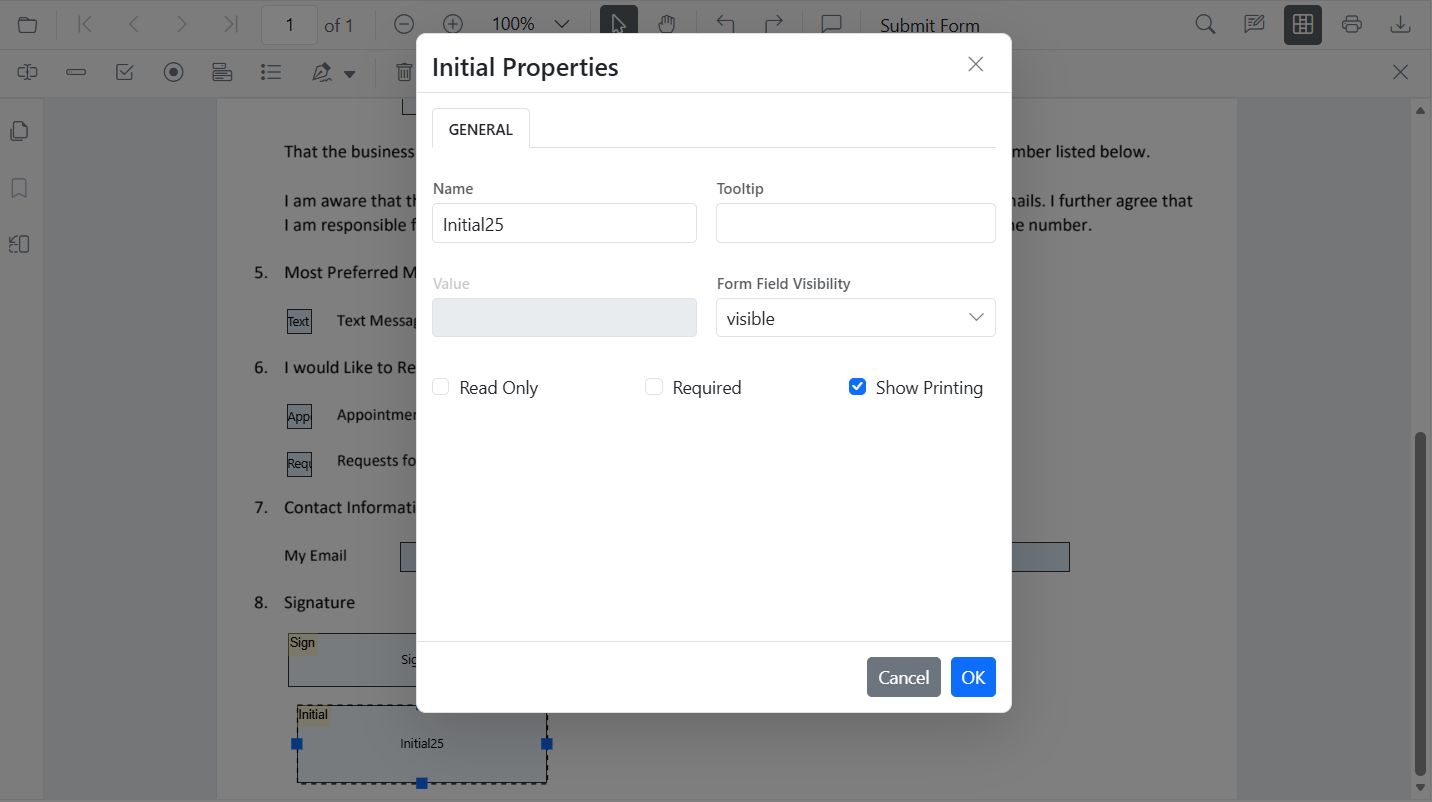1432x802 pixels.
Task: Print the document
Action: coord(1352,23)
